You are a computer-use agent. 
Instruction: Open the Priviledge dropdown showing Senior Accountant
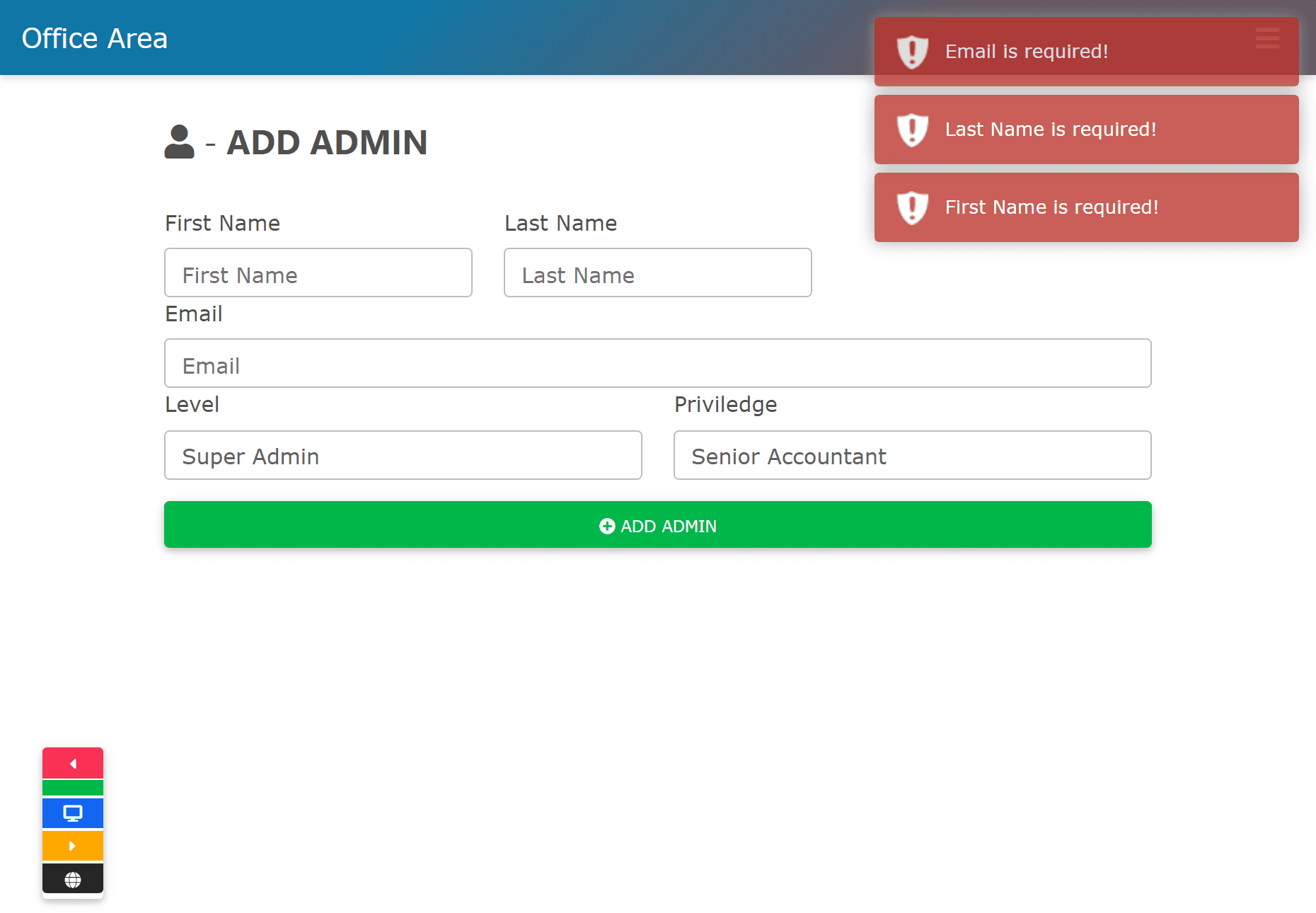[x=912, y=456]
